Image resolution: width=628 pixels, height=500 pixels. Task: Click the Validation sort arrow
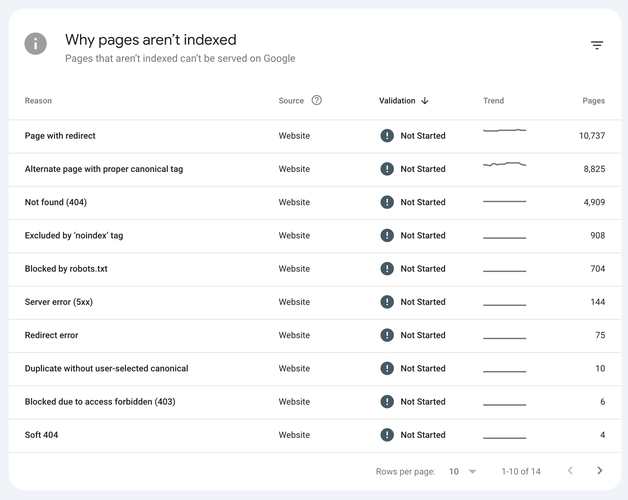tap(425, 100)
